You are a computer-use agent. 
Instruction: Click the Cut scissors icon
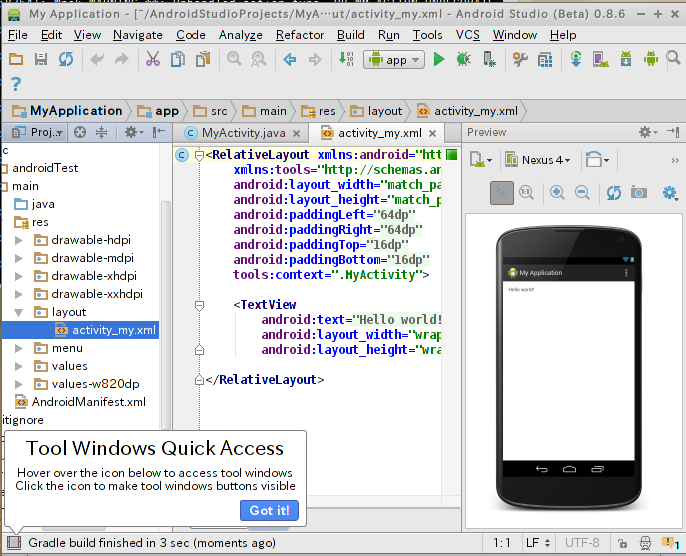click(x=152, y=60)
